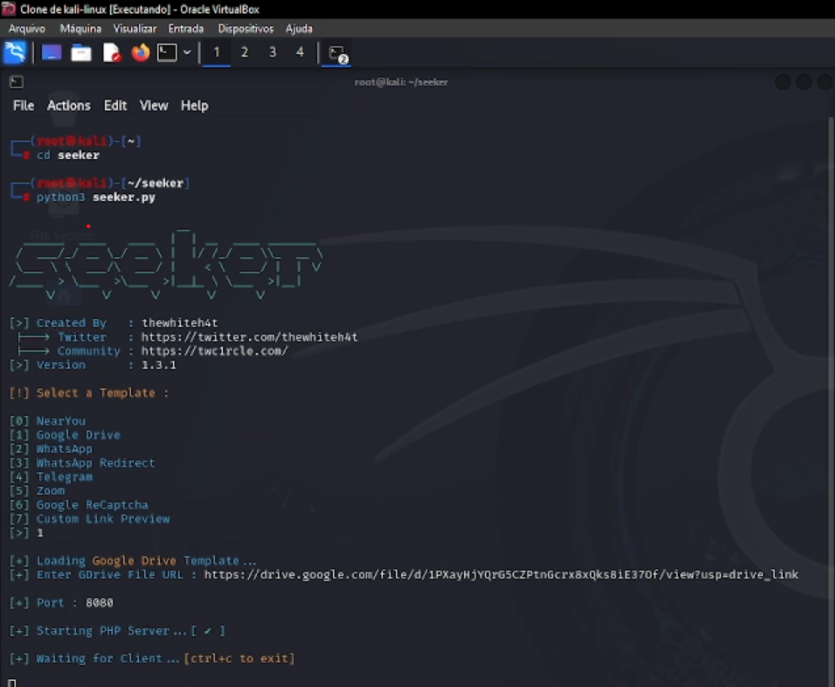Click the show desktop panel icon
This screenshot has width=835, height=687.
(52, 53)
